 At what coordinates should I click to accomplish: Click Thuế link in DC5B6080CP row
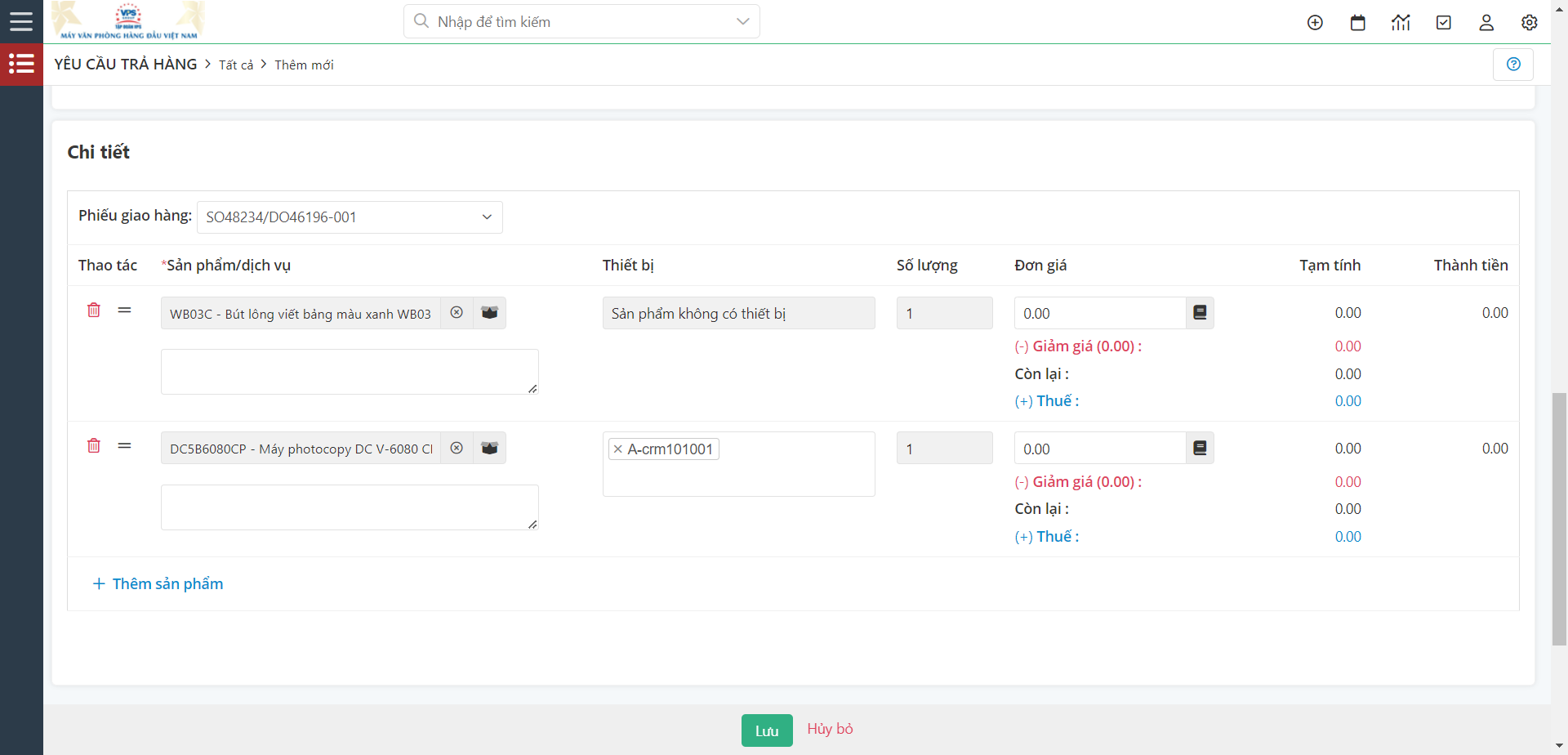click(1046, 537)
